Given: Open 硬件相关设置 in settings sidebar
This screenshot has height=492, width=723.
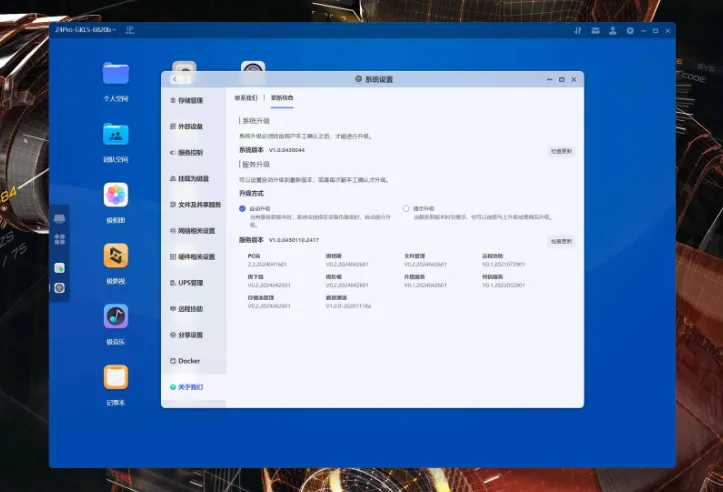Looking at the screenshot, I should (x=194, y=256).
